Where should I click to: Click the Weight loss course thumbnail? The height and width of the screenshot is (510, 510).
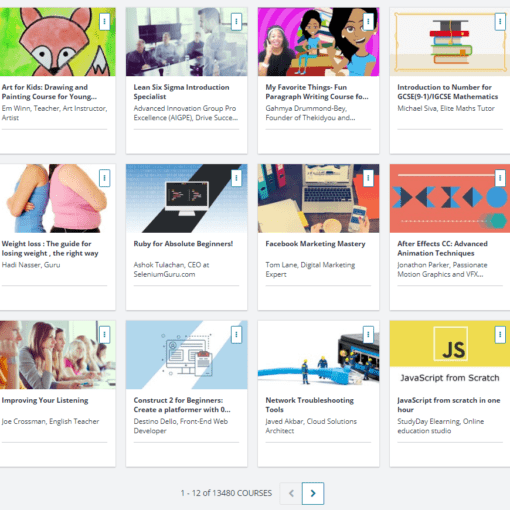point(57,198)
